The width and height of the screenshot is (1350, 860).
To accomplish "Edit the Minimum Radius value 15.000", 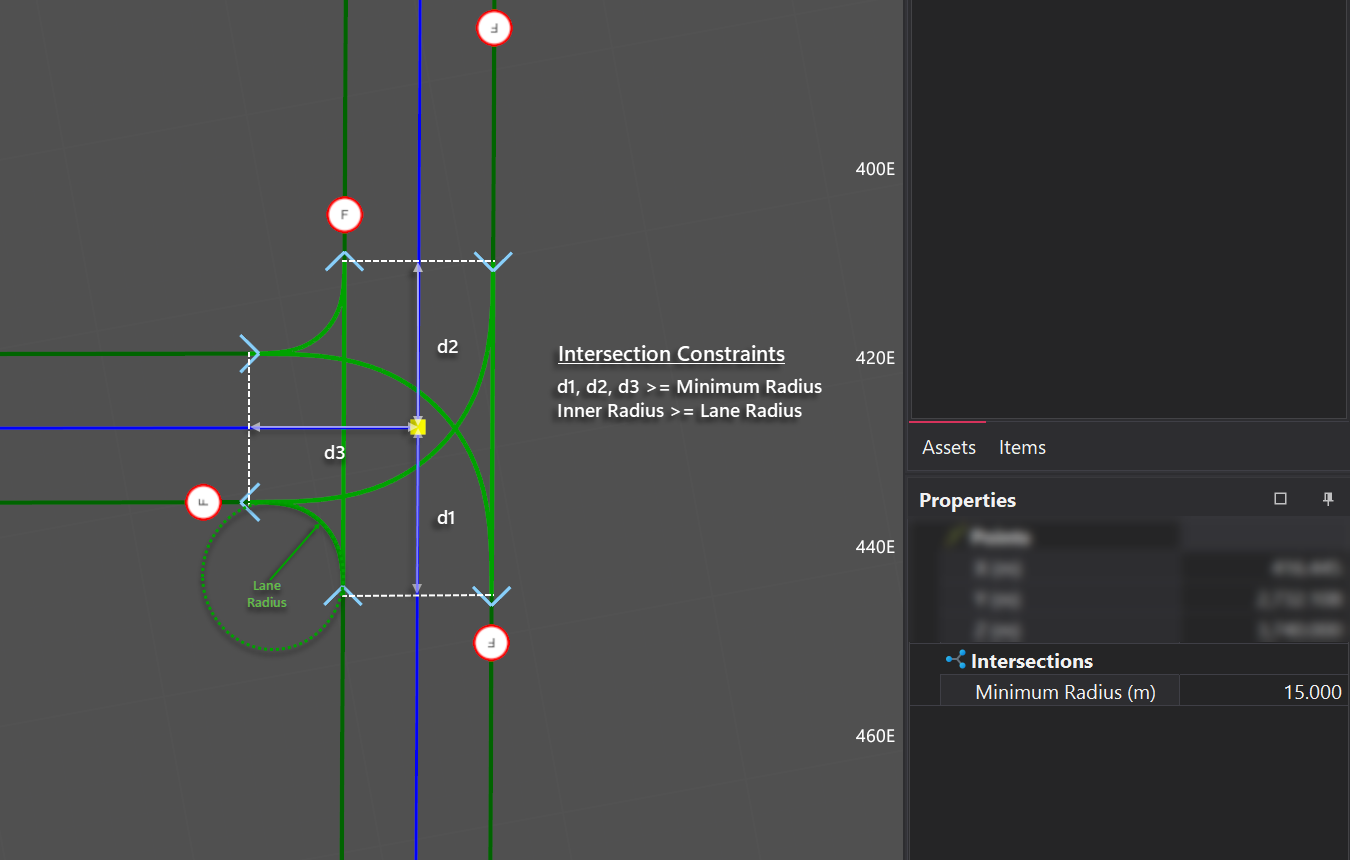I will pyautogui.click(x=1264, y=692).
